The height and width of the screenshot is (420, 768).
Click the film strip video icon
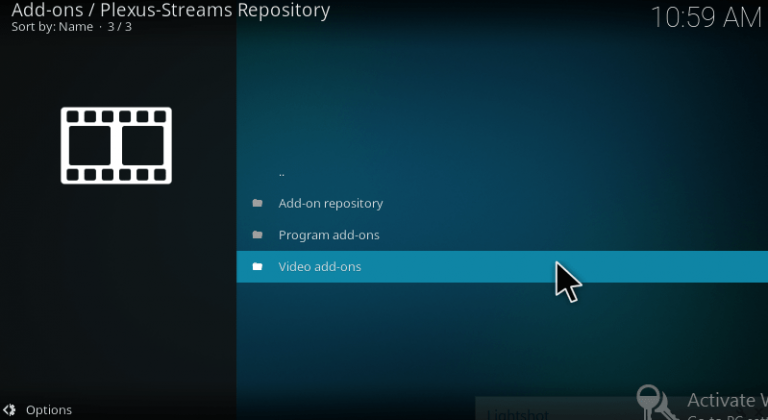click(x=116, y=146)
